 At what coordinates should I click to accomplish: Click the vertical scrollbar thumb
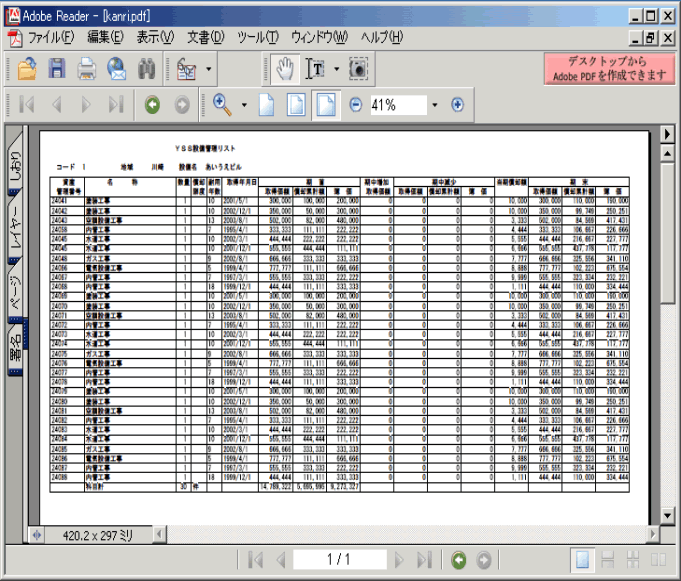(667, 233)
